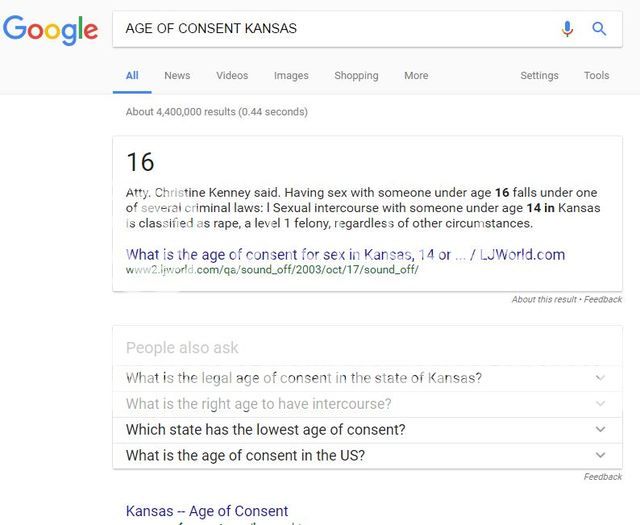Open the Settings menu
This screenshot has width=640, height=525.
point(539,76)
